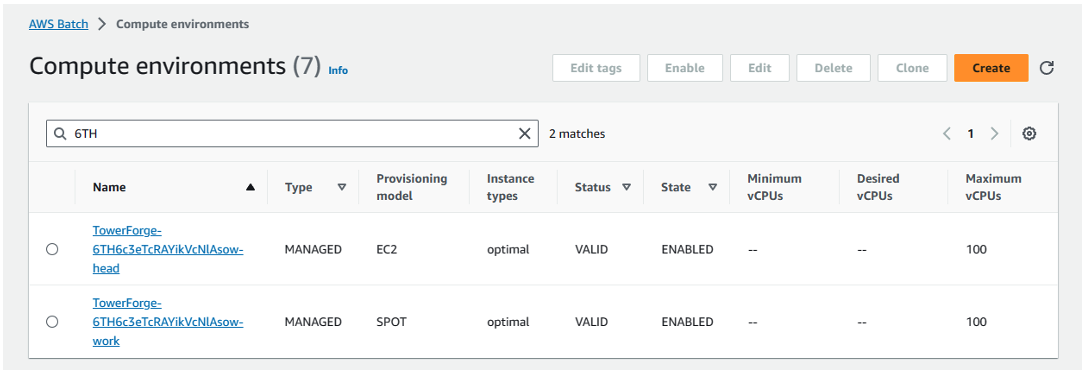The height and width of the screenshot is (373, 1088).
Task: Open TowerForge-6TH6c3eTcRAYikVcNlAsow-work link
Action: click(168, 322)
